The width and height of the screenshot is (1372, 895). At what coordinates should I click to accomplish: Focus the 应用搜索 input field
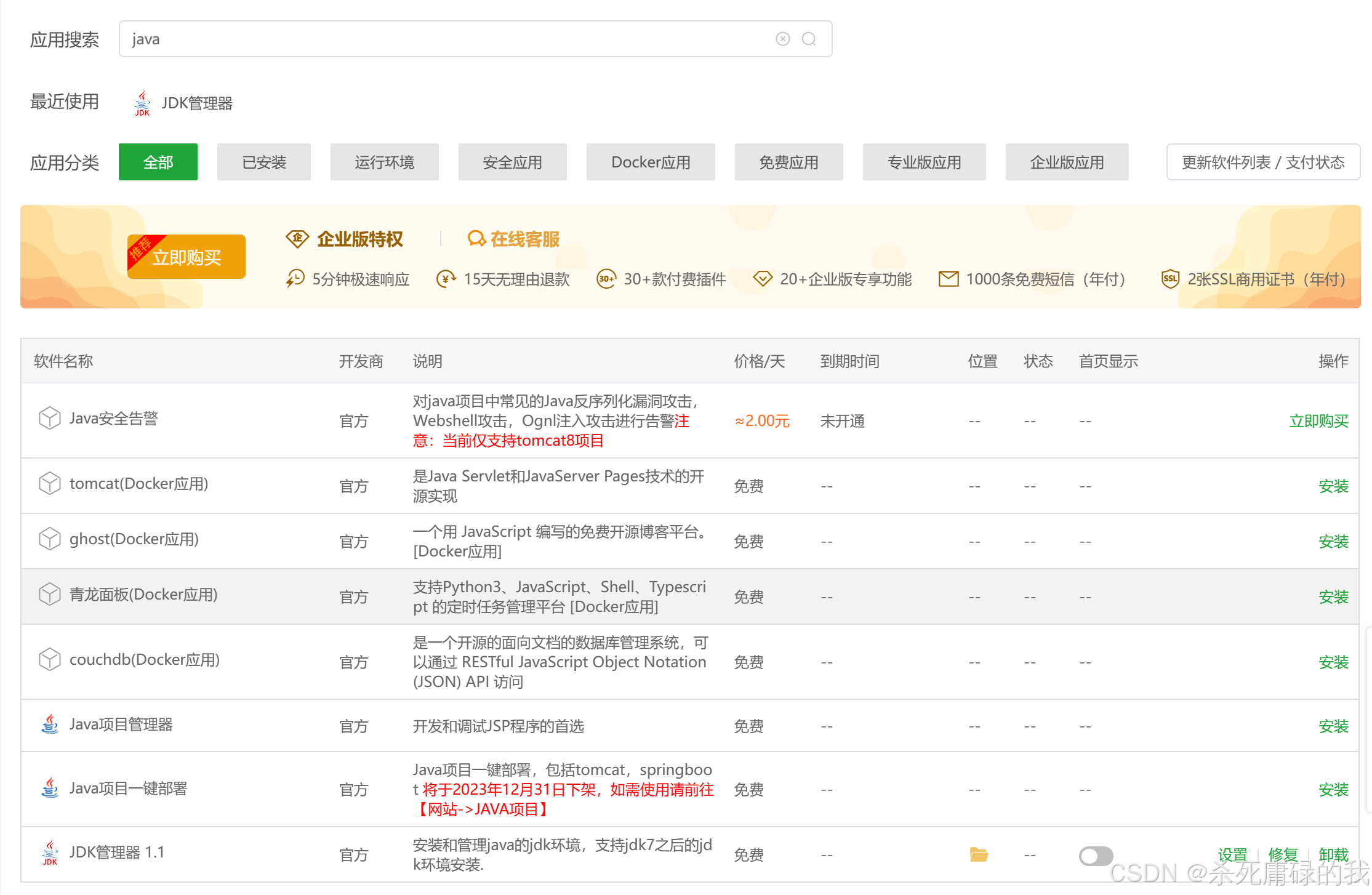click(x=475, y=39)
